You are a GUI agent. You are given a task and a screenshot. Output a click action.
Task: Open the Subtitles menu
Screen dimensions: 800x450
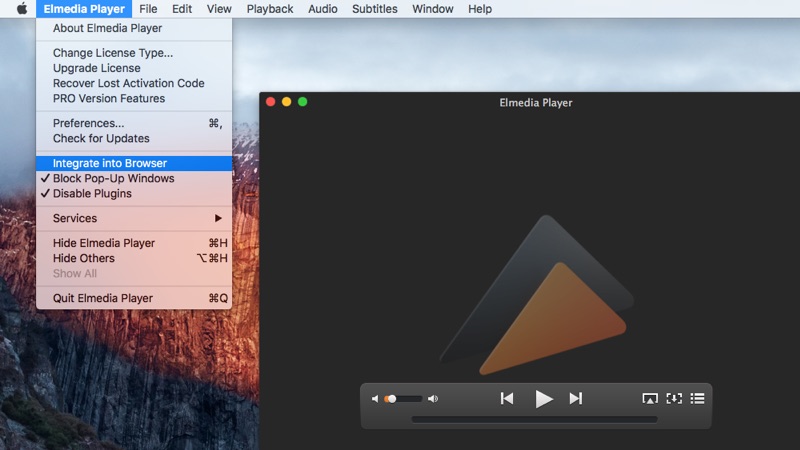pos(374,9)
